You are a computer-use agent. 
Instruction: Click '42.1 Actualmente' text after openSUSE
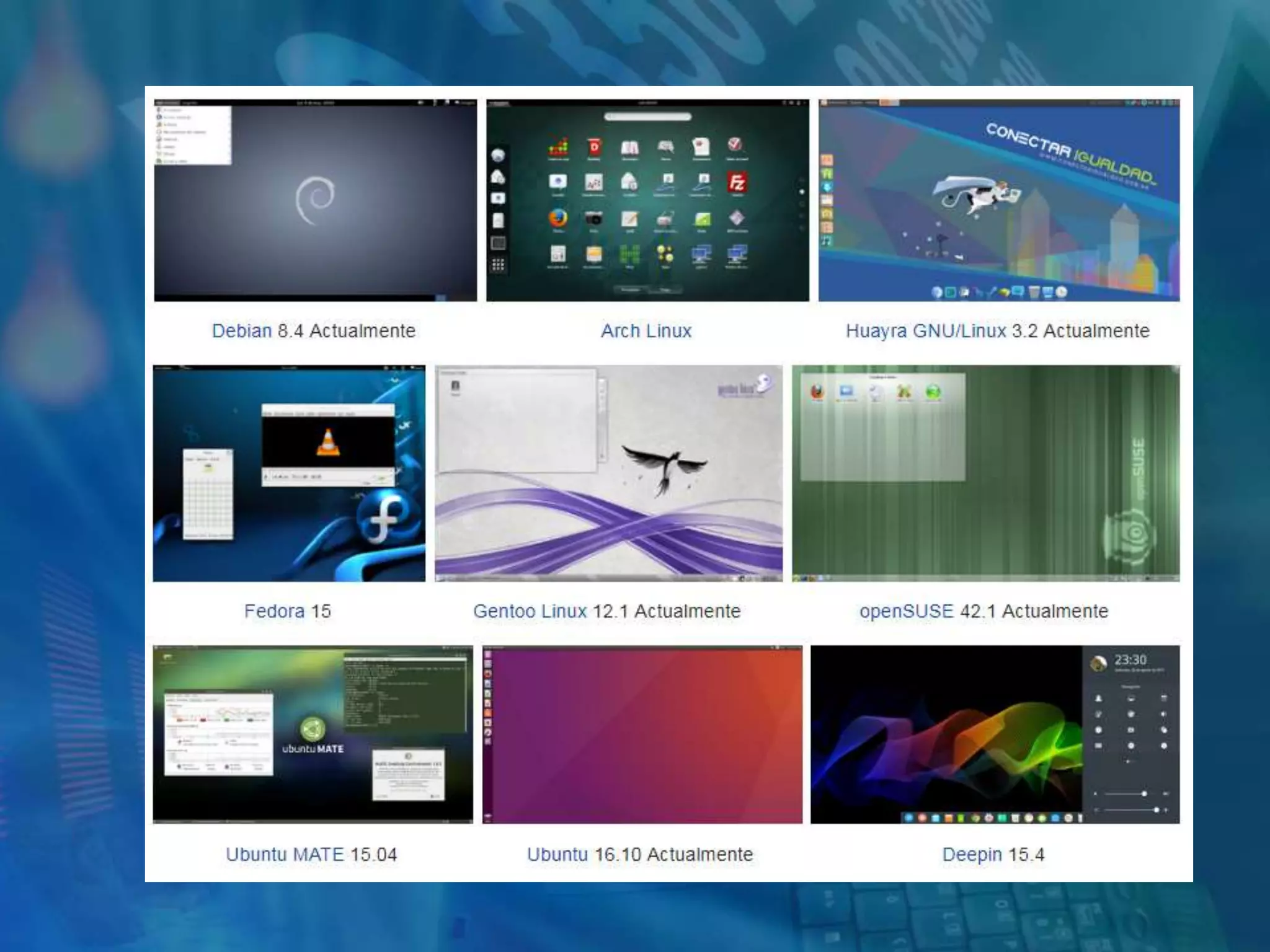click(1034, 611)
